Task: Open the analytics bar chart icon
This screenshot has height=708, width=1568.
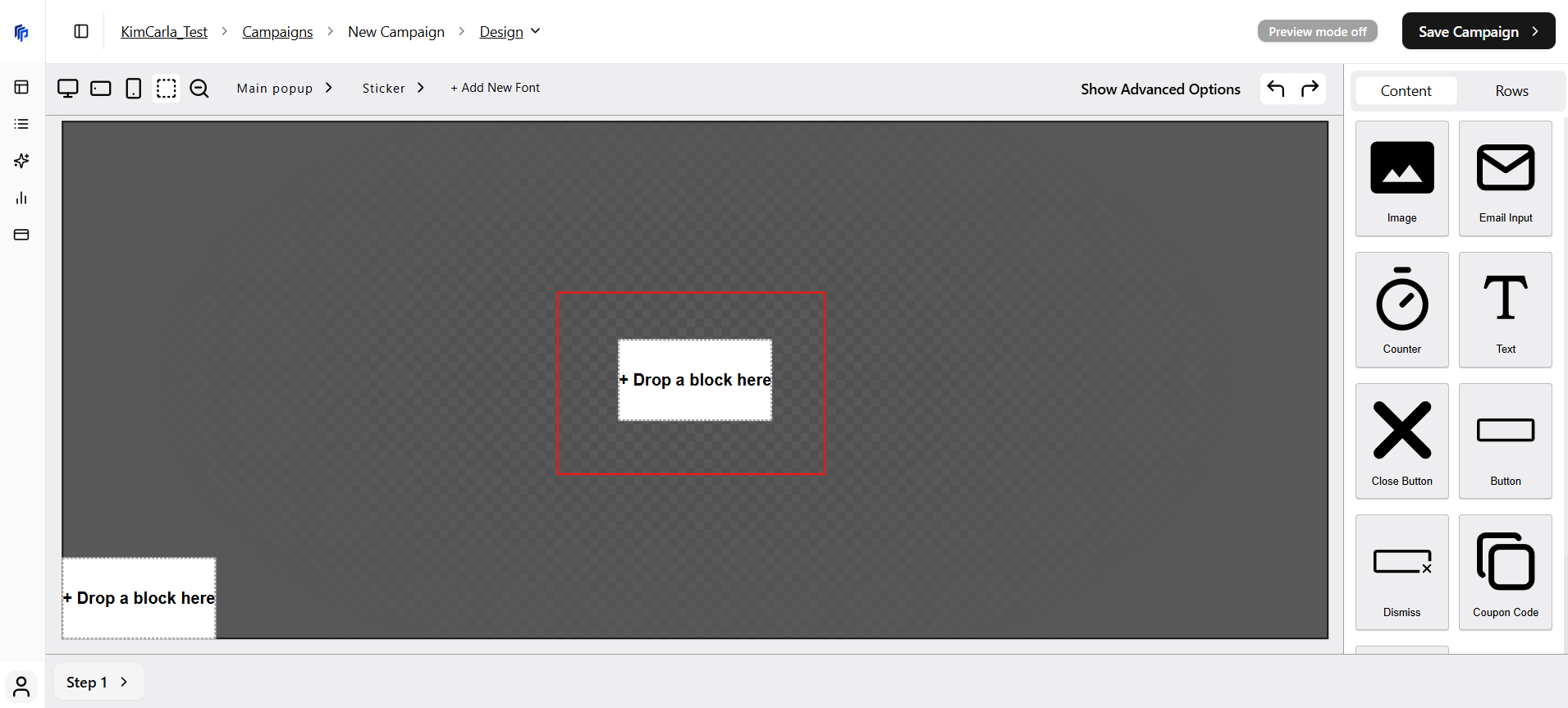Action: coord(21,198)
